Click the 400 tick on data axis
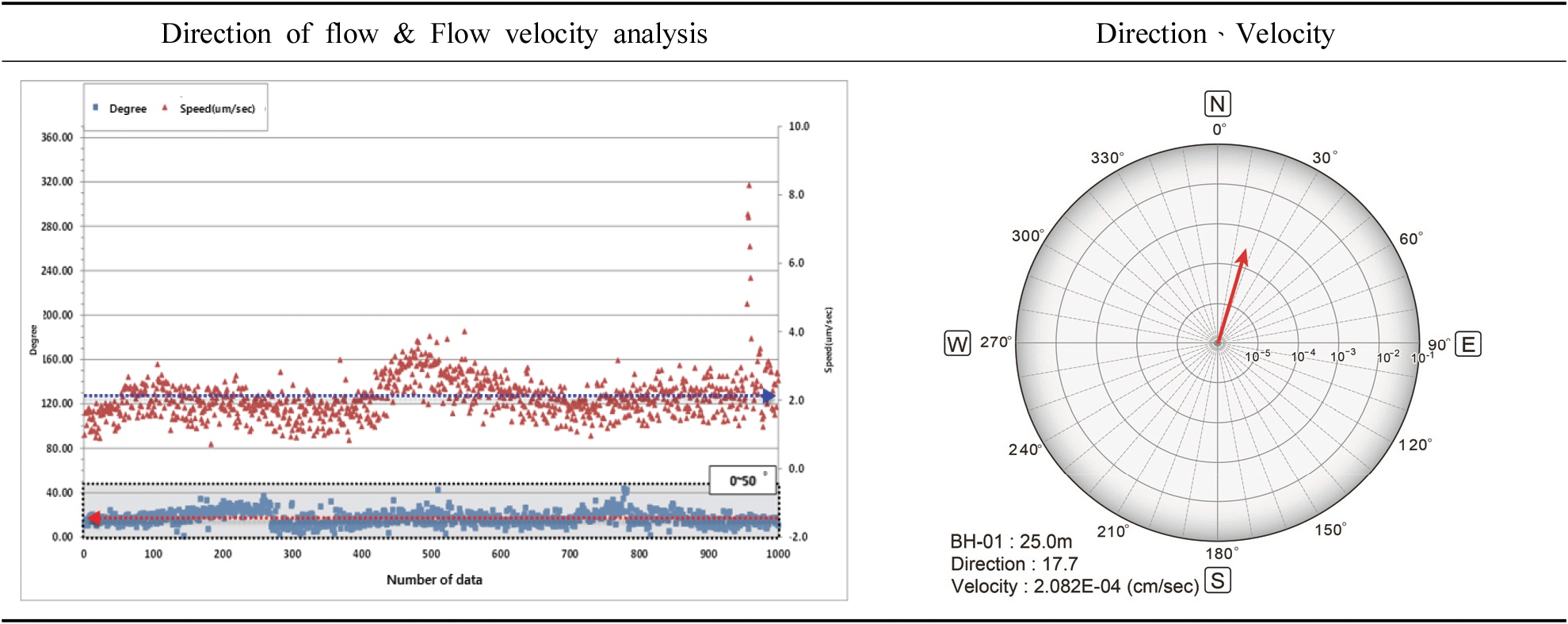 361,554
